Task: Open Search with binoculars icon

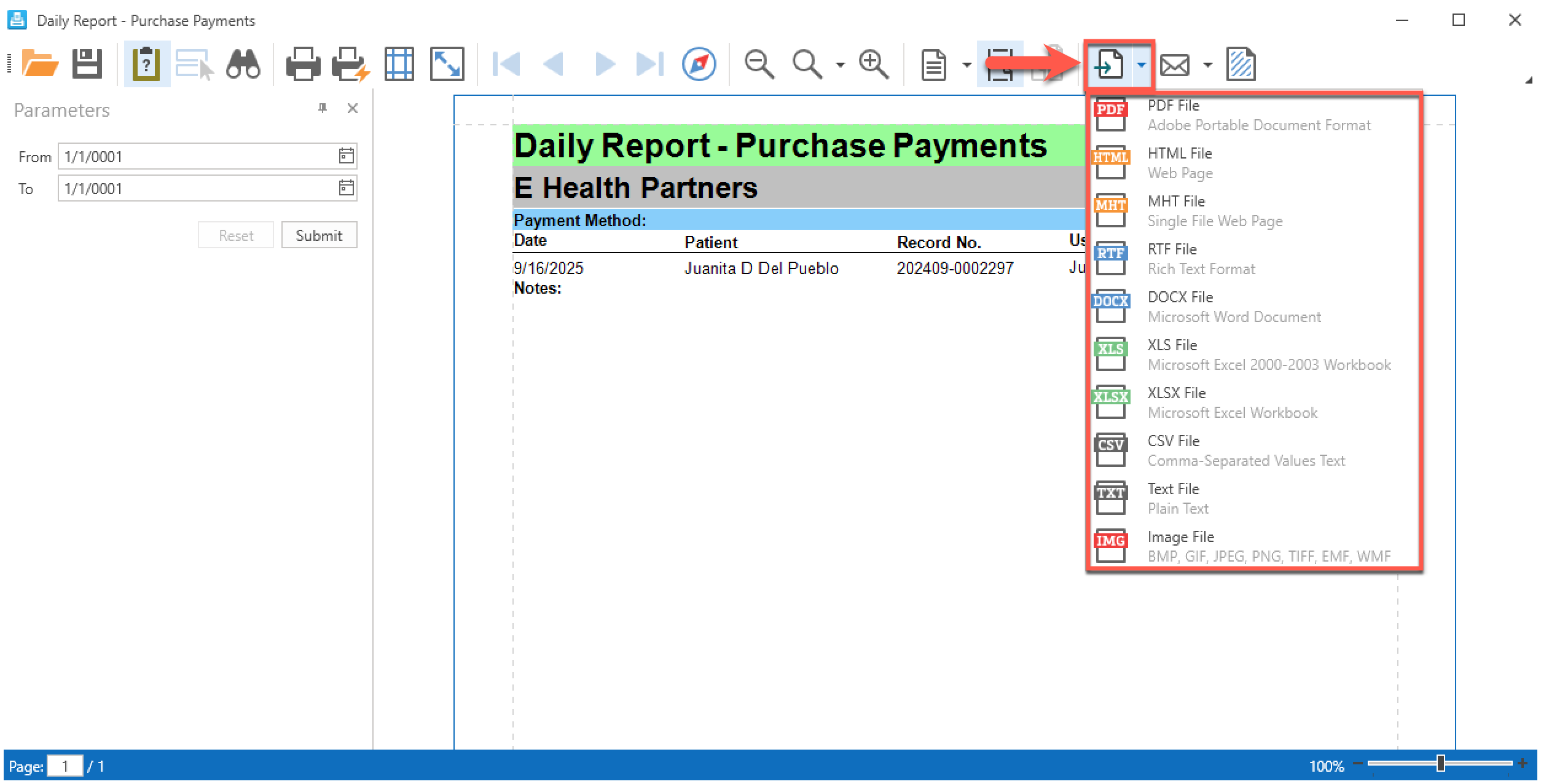Action: (243, 63)
